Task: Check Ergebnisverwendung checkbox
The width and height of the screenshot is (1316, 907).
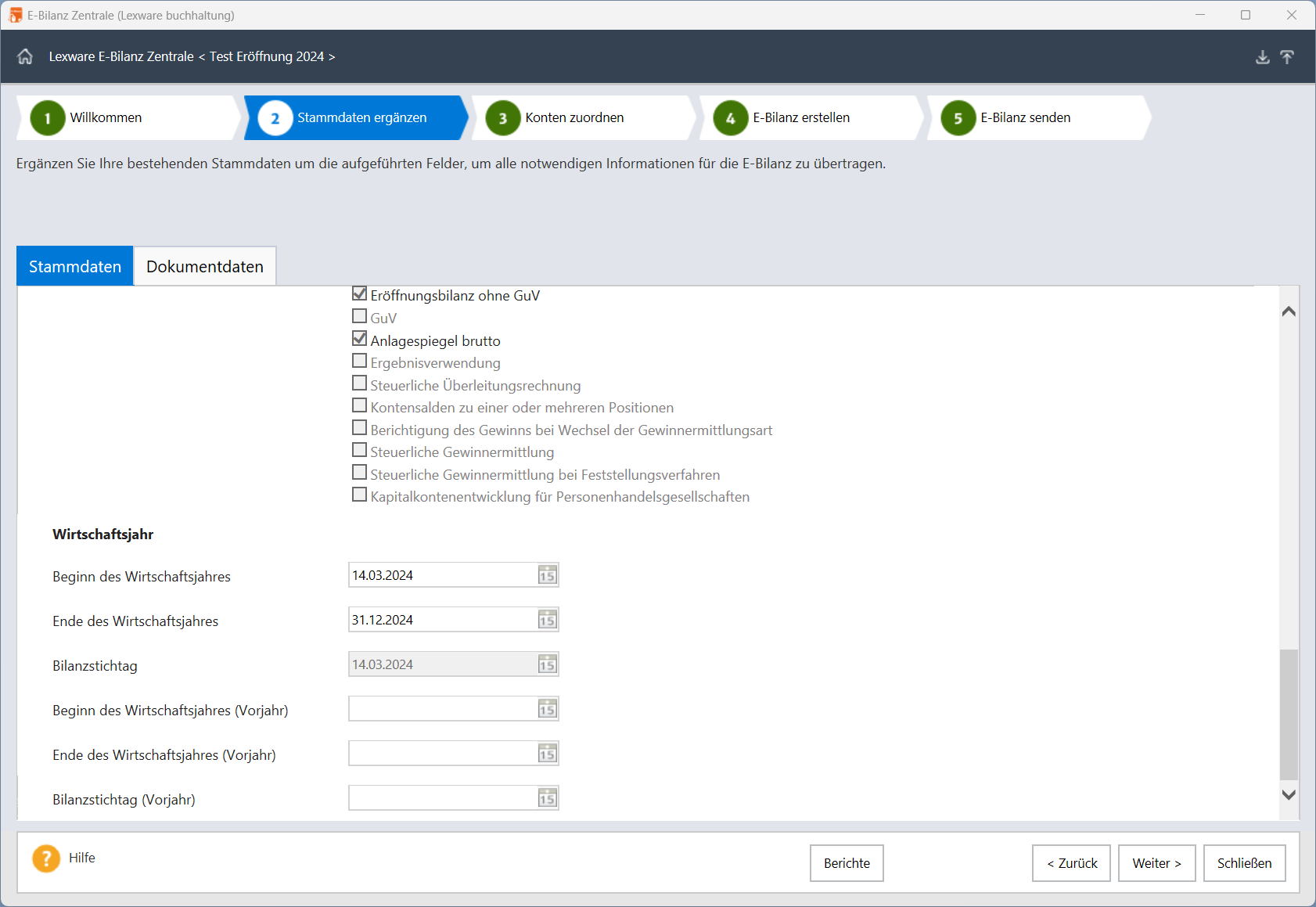Action: (359, 361)
